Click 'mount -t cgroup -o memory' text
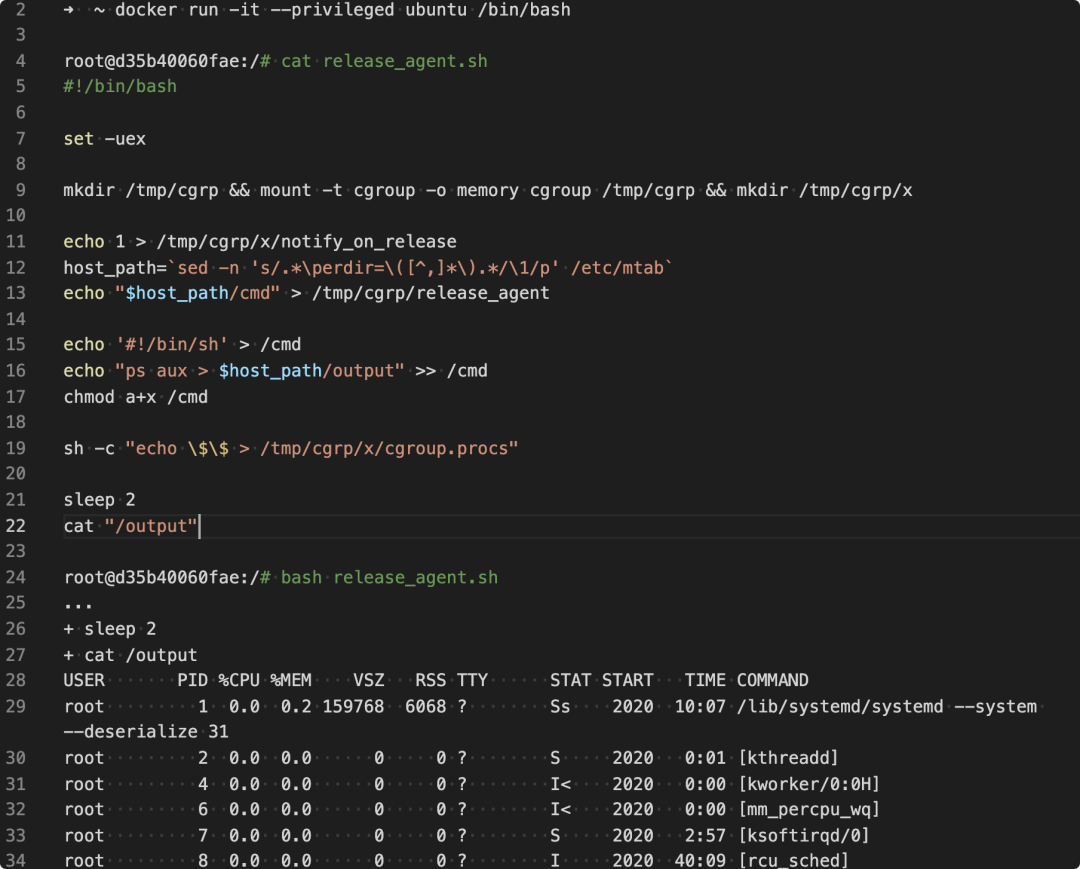The width and height of the screenshot is (1080, 869). (x=389, y=191)
